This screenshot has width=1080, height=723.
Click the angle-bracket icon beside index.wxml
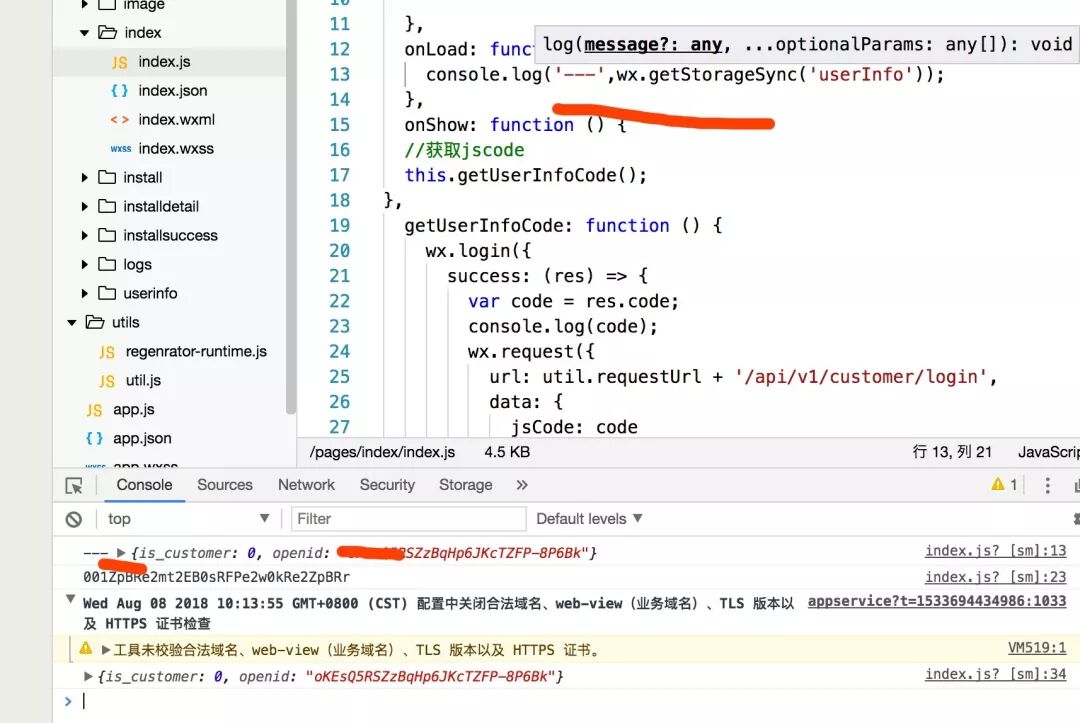pos(119,120)
